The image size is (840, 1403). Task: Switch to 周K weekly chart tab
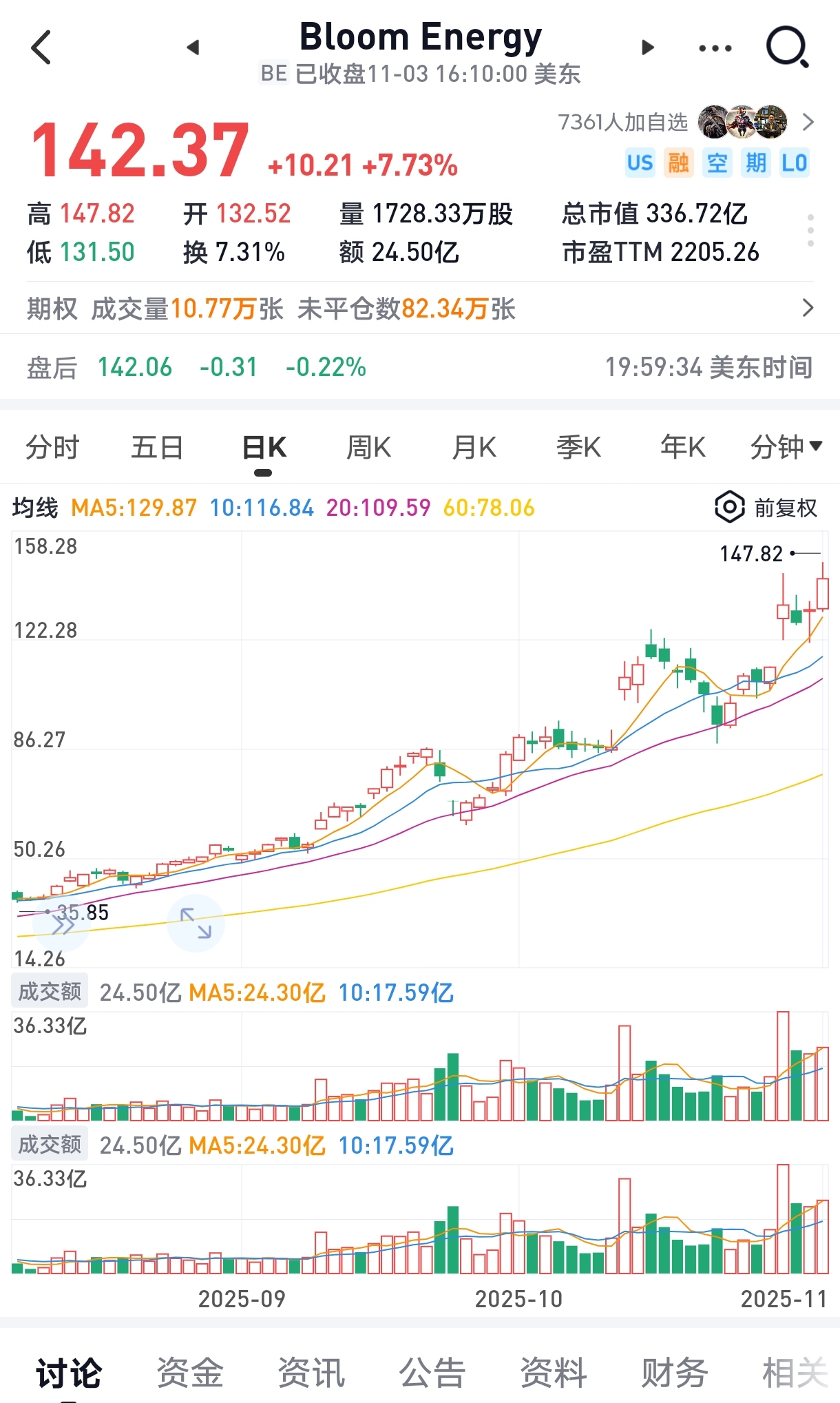(368, 448)
